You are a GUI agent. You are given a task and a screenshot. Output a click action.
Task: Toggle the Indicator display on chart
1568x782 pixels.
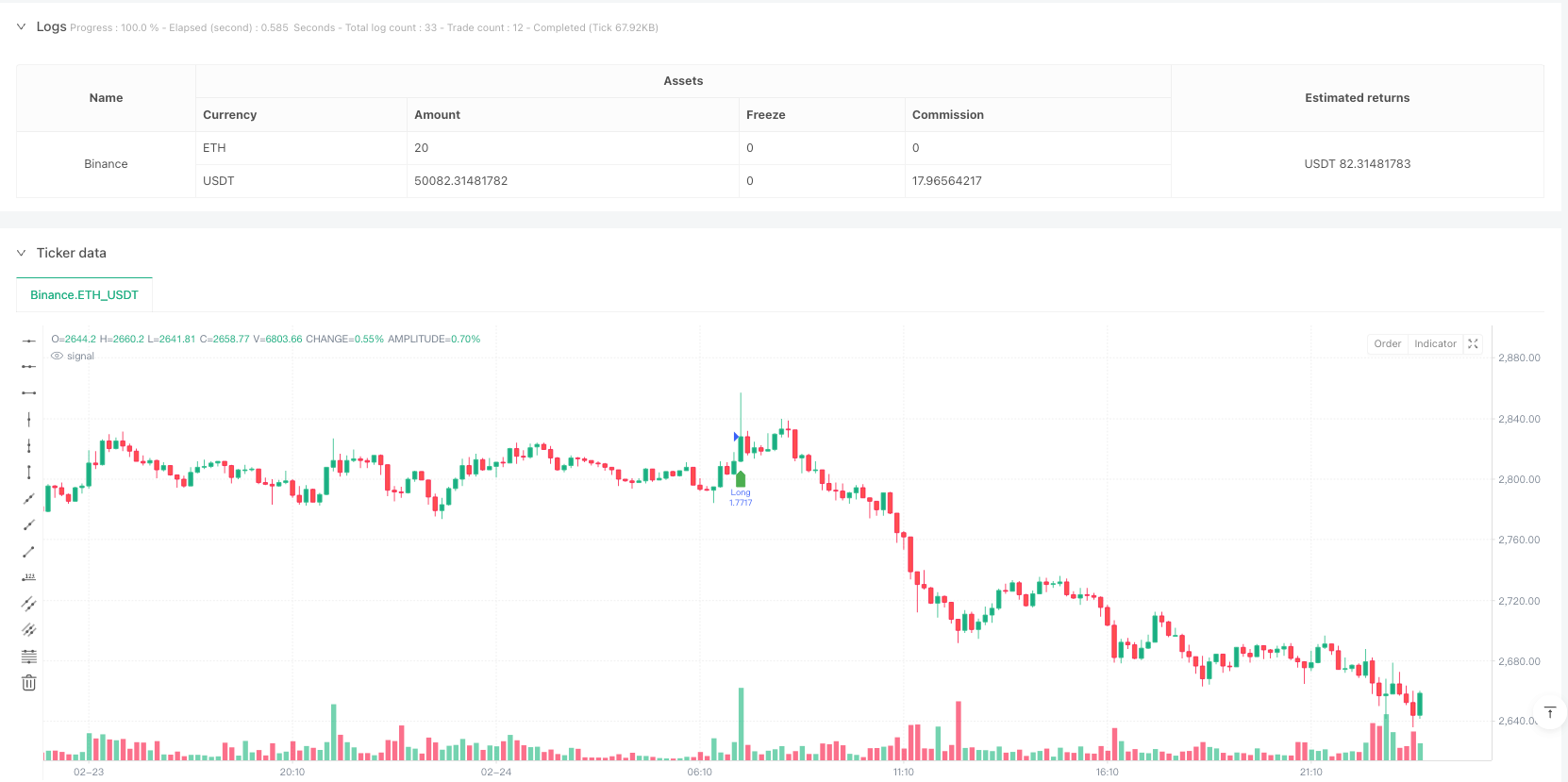(x=1435, y=344)
